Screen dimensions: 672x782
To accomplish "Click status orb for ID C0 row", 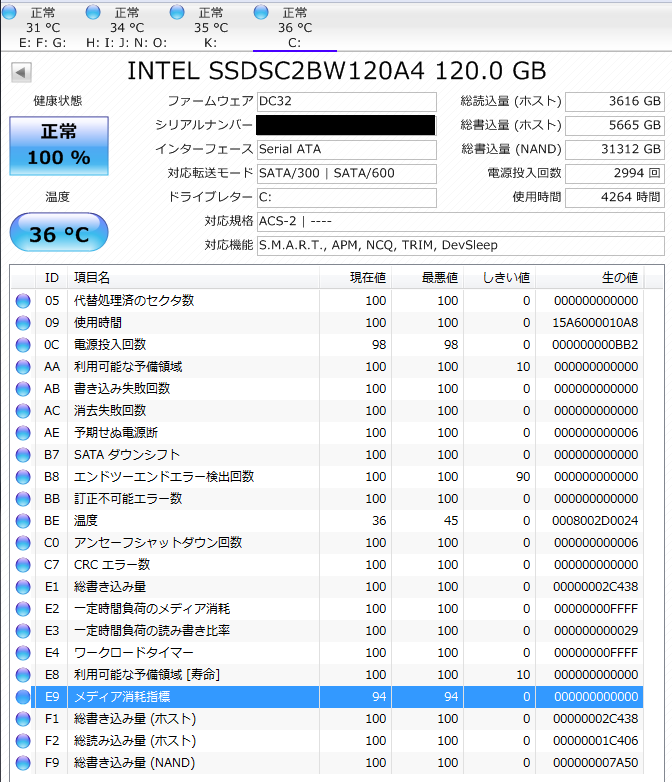I will (23, 543).
